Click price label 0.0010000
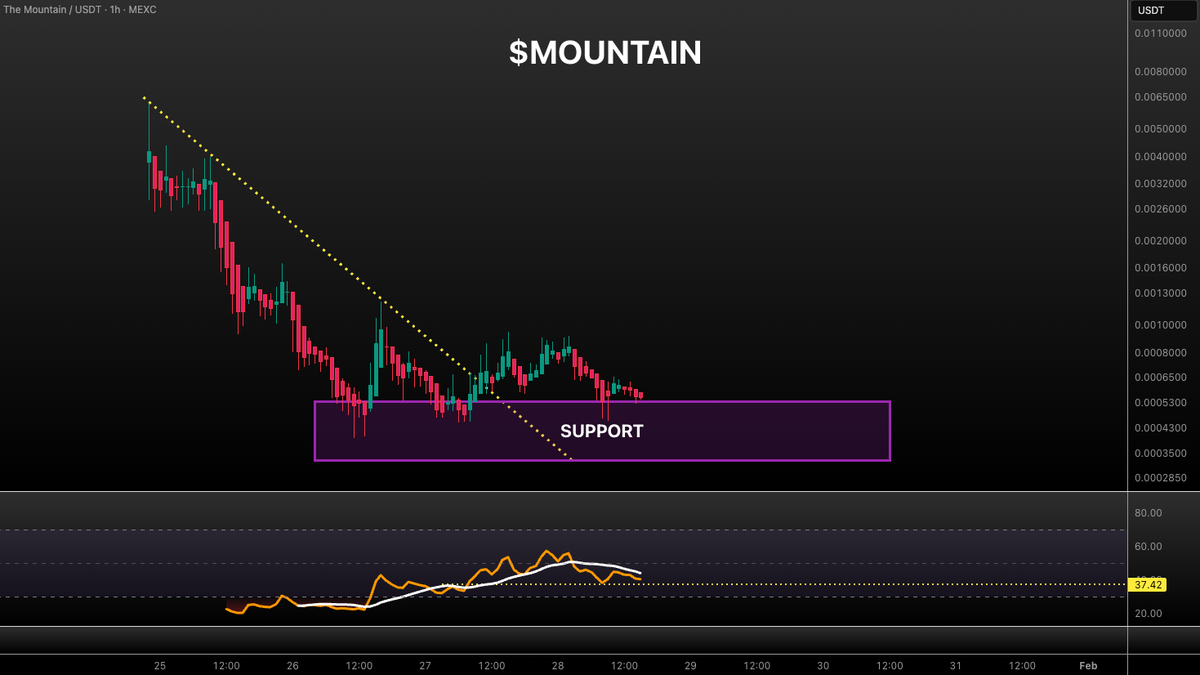 tap(1160, 325)
